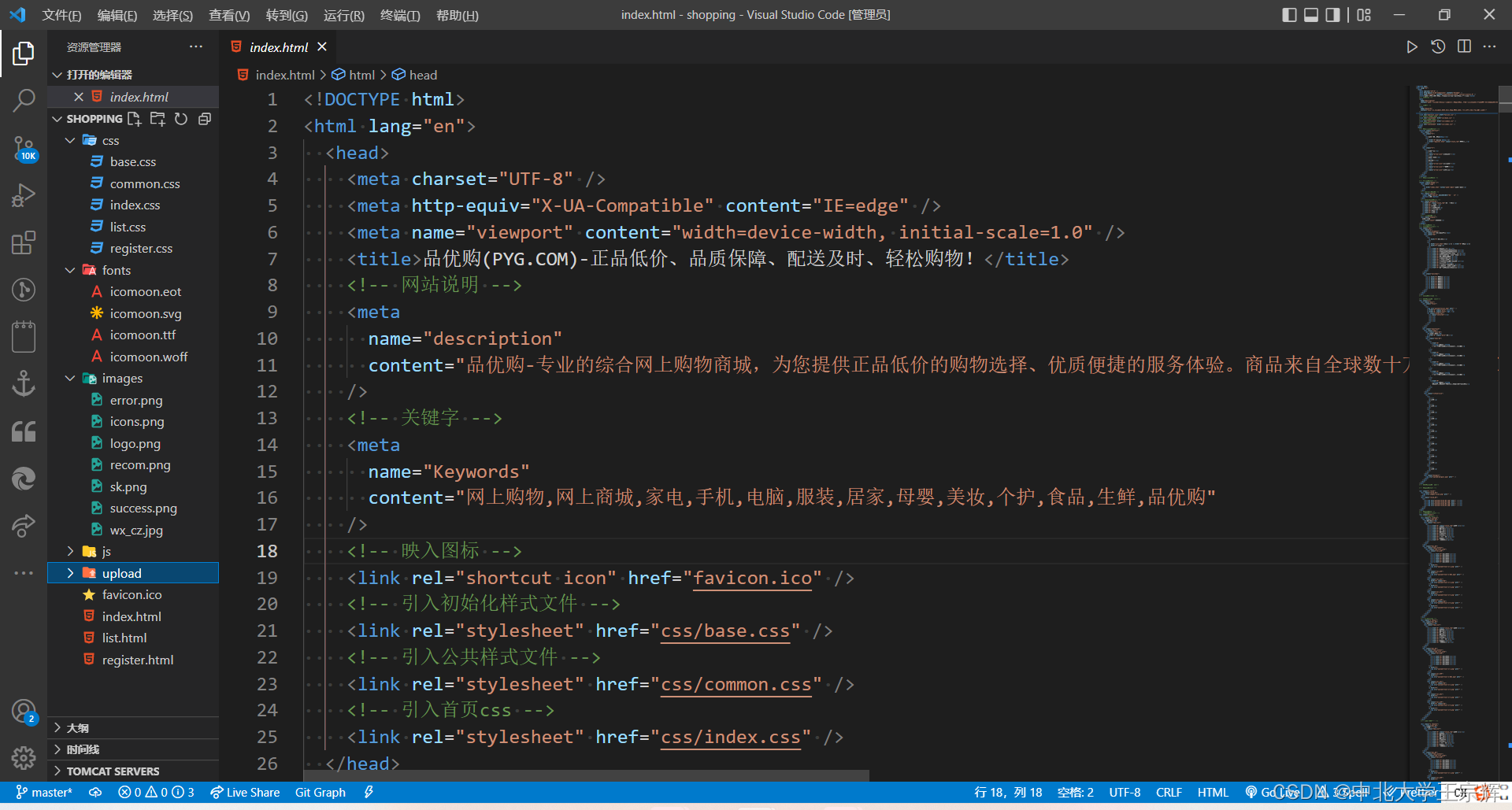This screenshot has width=1512, height=810.
Task: Open the 运行(R) menu
Action: [x=344, y=15]
